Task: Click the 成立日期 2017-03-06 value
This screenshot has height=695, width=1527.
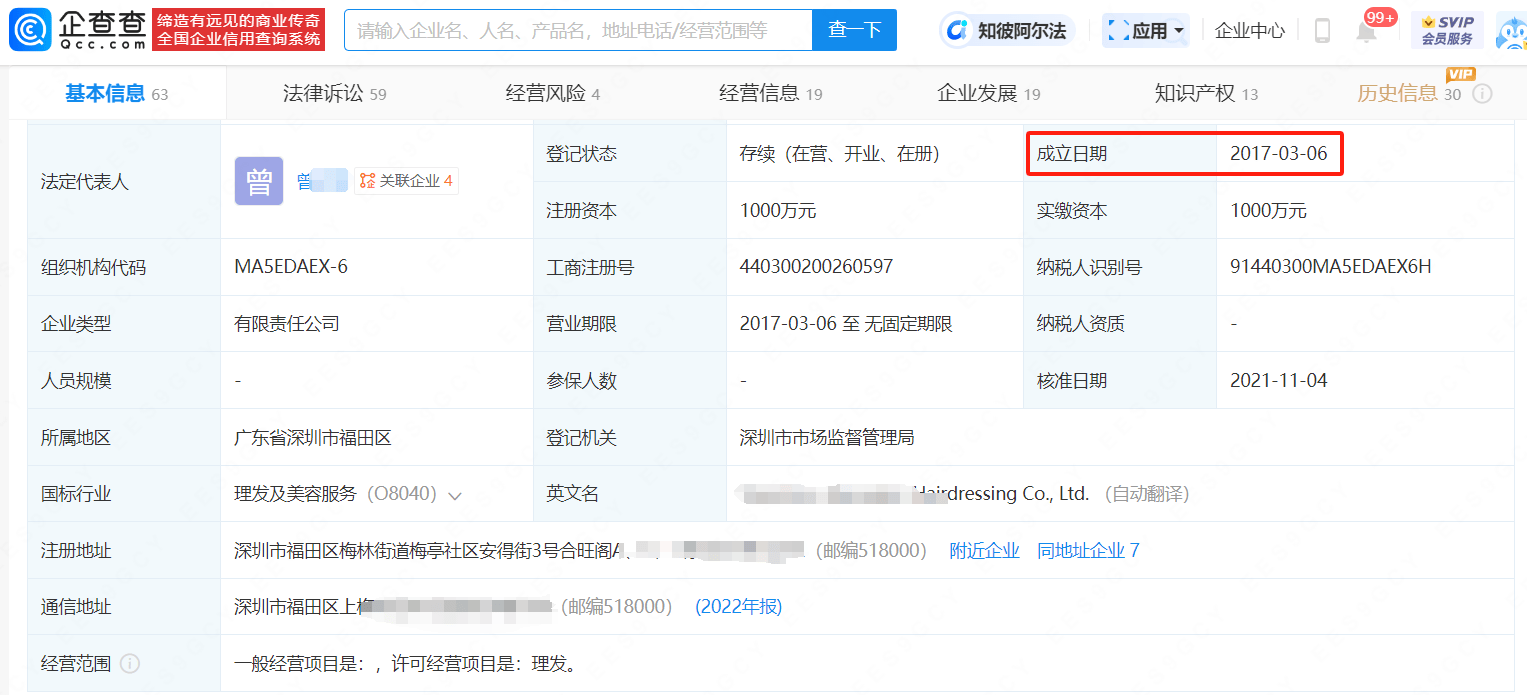Action: (1278, 153)
